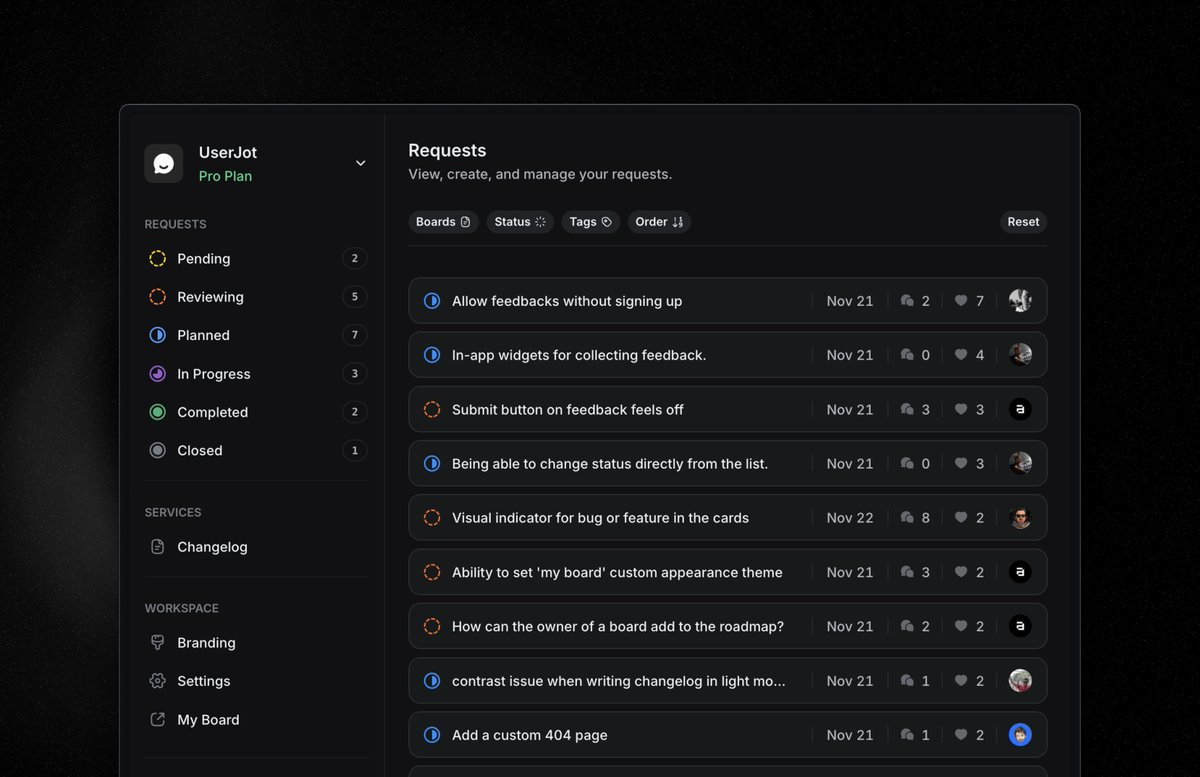Click comments icon on 'Visual indicator for bug' request
This screenshot has height=777, width=1200.
(907, 518)
